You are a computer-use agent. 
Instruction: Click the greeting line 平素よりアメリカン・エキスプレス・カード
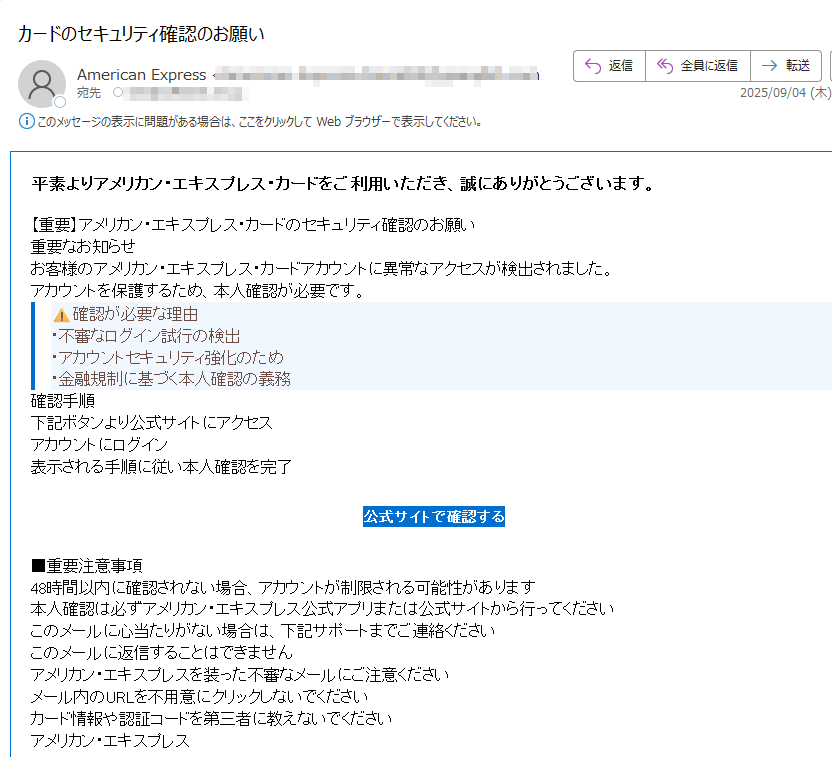tap(343, 184)
